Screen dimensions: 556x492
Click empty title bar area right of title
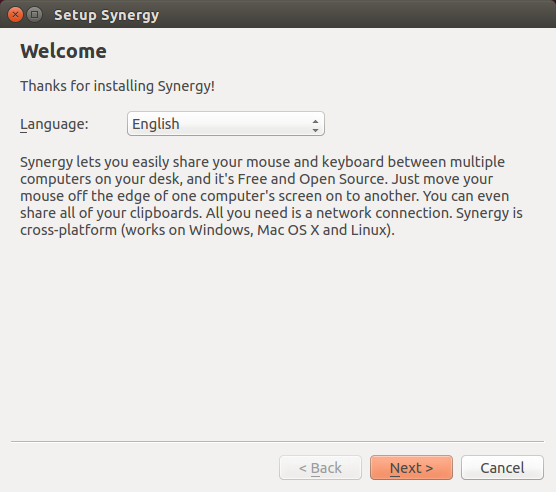click(355, 14)
